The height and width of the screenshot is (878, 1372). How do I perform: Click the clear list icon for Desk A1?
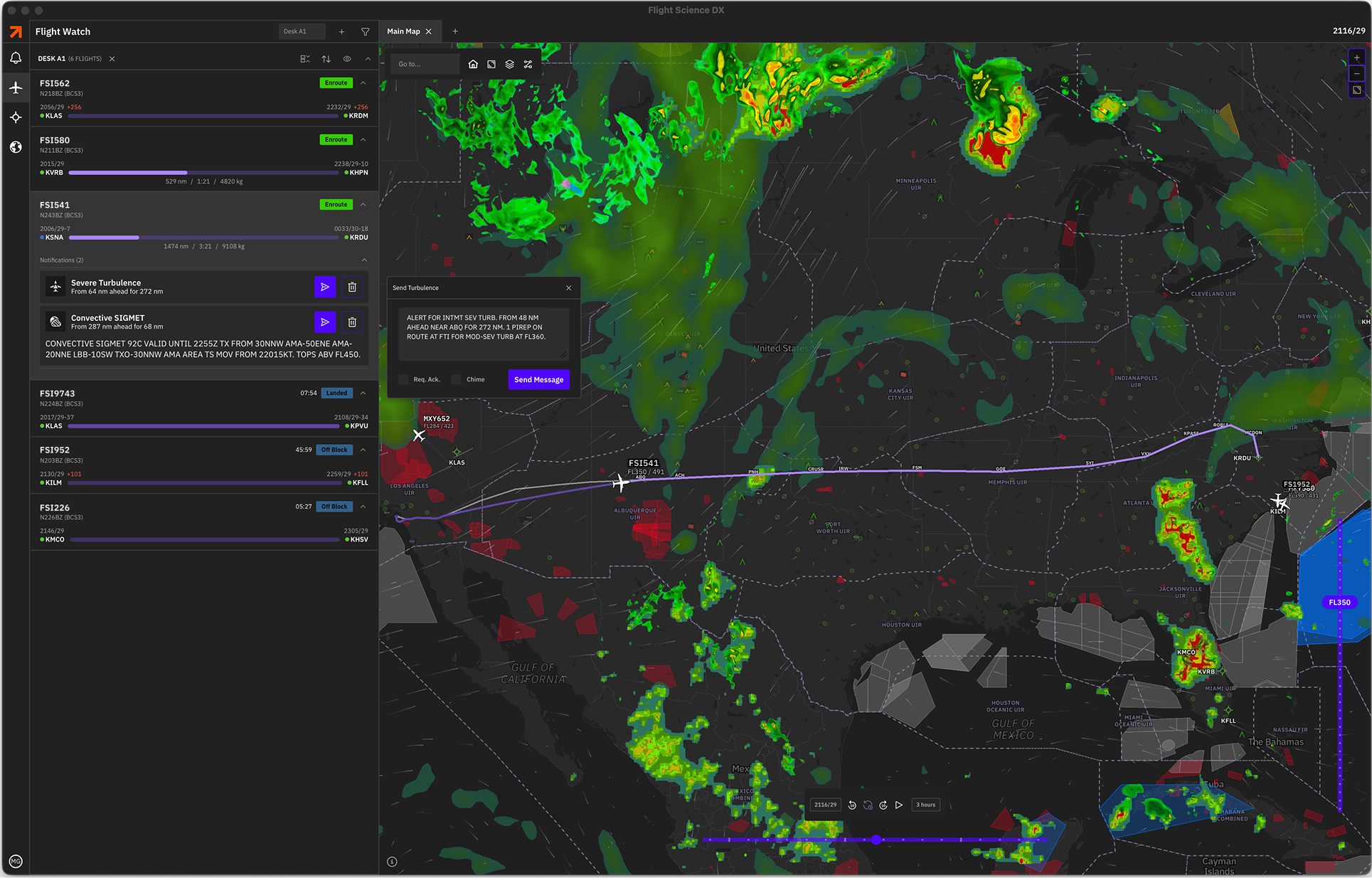(304, 59)
